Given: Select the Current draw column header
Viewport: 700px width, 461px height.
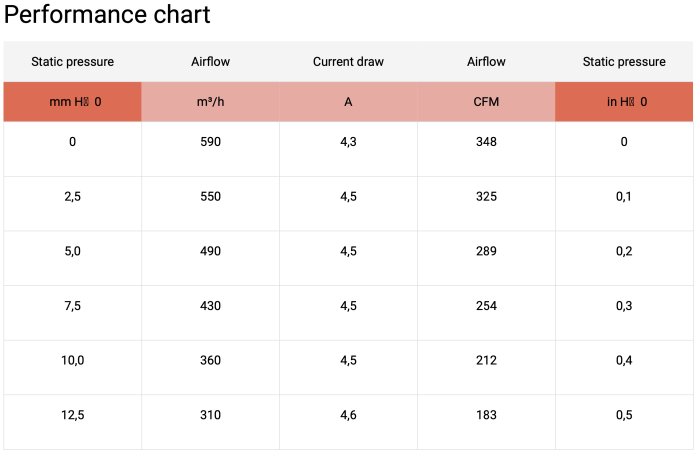Looking at the screenshot, I should click(348, 62).
